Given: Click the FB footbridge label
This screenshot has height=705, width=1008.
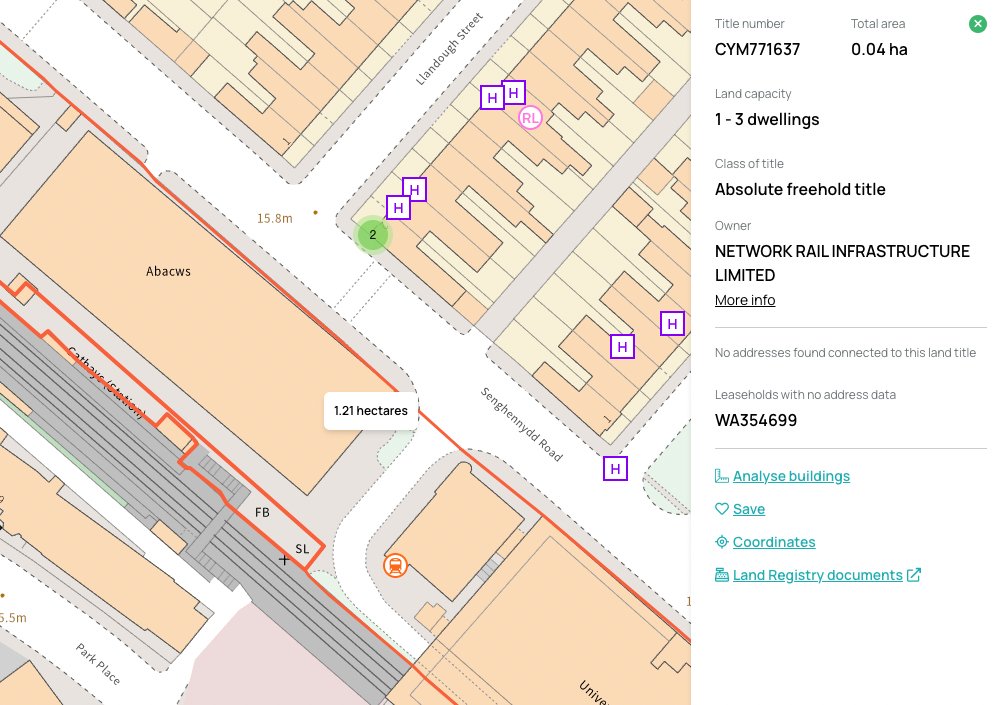Looking at the screenshot, I should tap(262, 512).
